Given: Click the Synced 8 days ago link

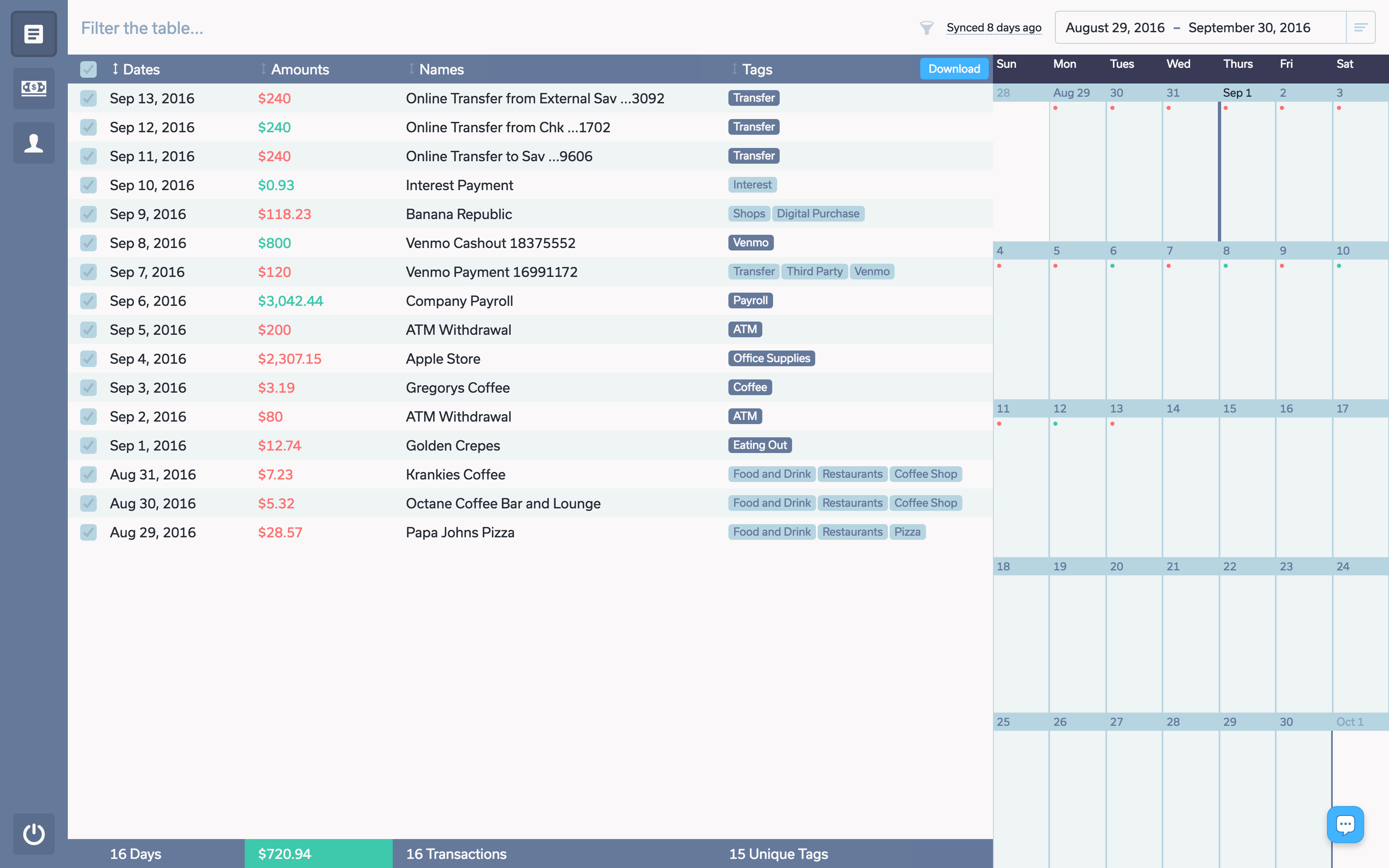Looking at the screenshot, I should (993, 28).
